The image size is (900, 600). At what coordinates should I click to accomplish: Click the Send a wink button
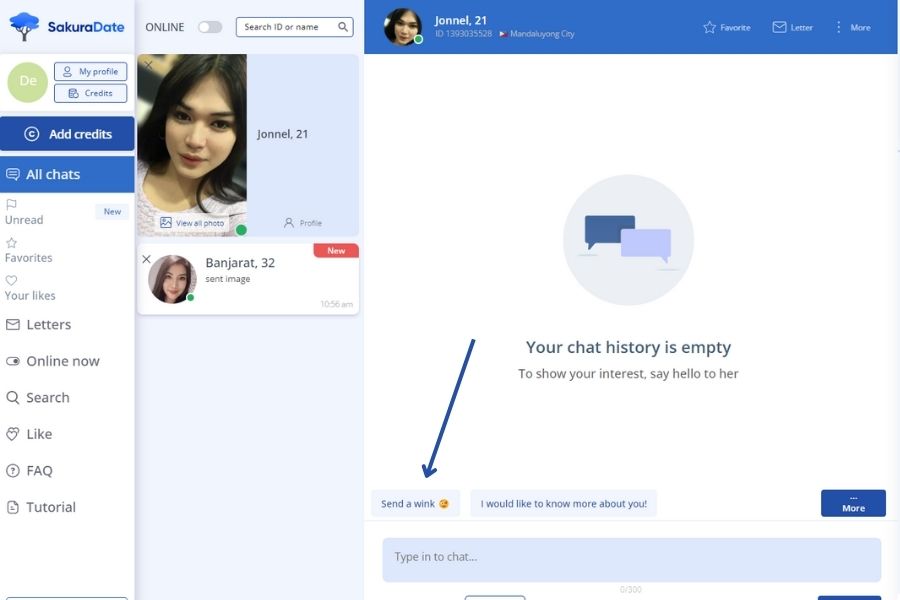pyautogui.click(x=415, y=504)
